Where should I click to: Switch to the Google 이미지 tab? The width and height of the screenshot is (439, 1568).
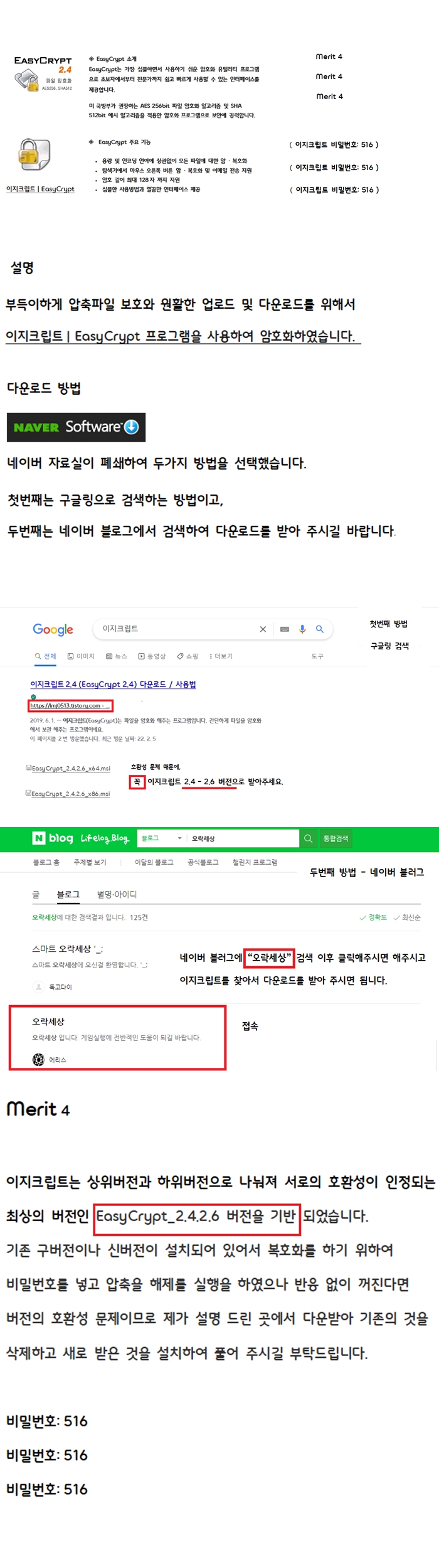point(81,656)
